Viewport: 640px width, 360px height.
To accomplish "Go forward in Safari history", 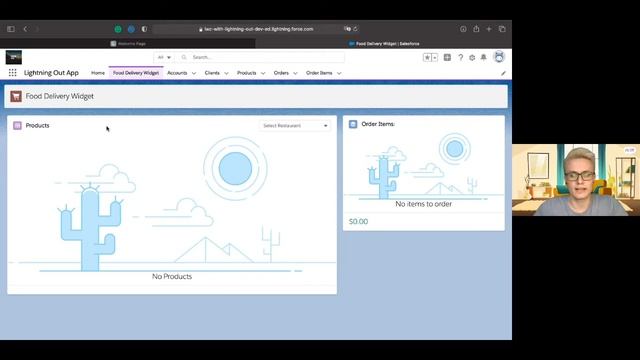I will pos(37,29).
